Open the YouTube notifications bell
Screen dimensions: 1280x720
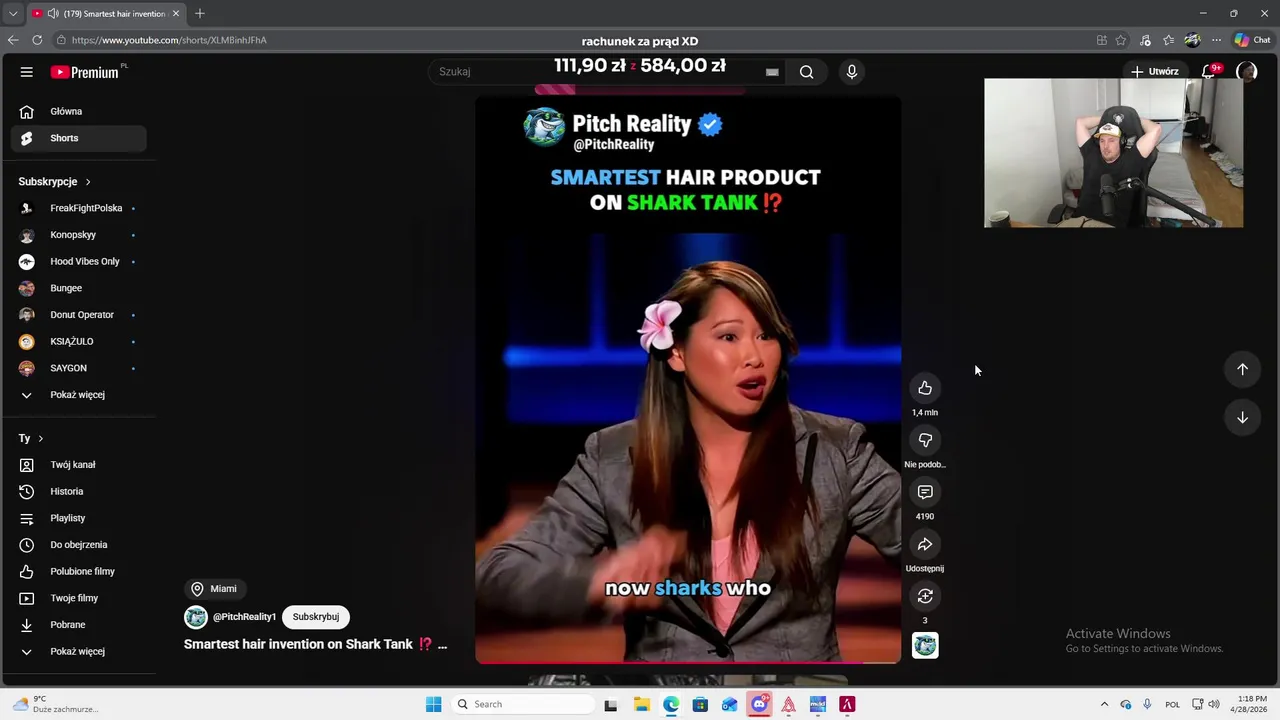(x=1209, y=71)
